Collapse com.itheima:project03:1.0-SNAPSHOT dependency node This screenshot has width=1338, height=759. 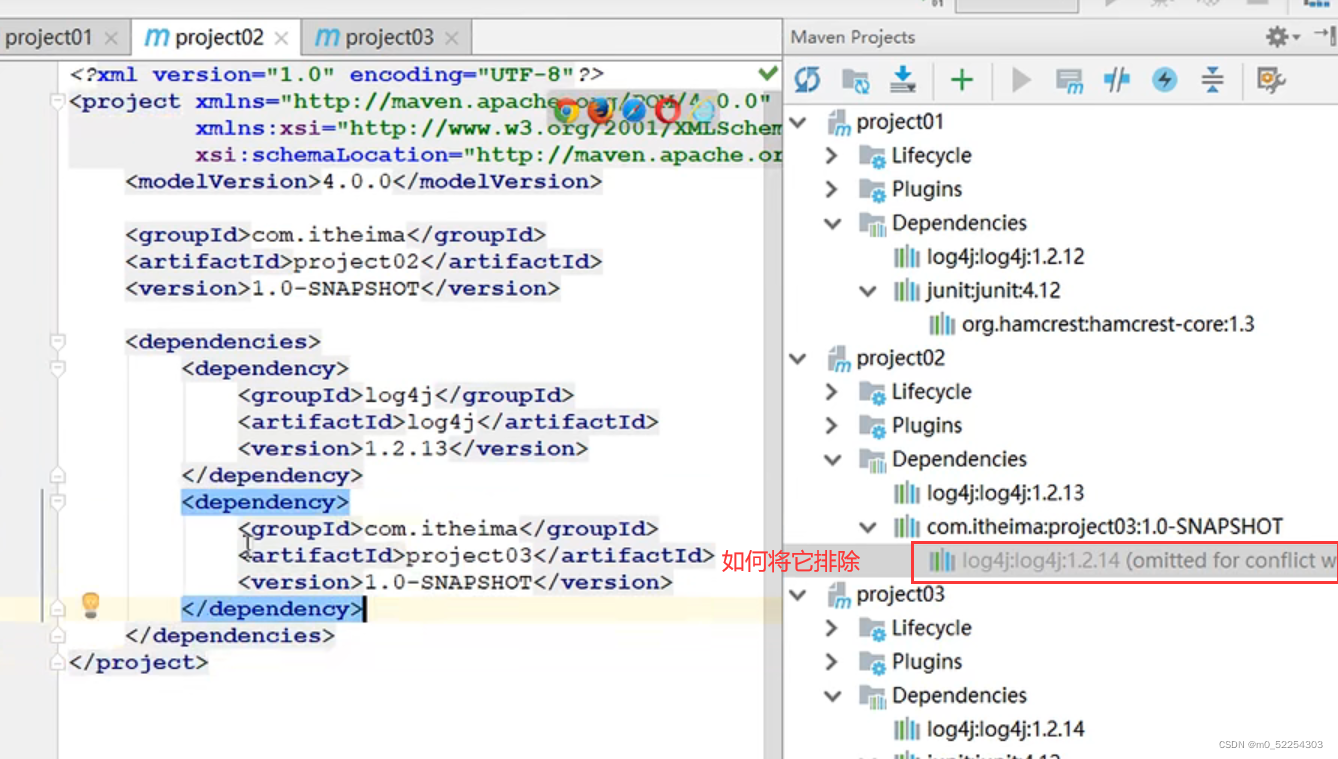coord(867,526)
